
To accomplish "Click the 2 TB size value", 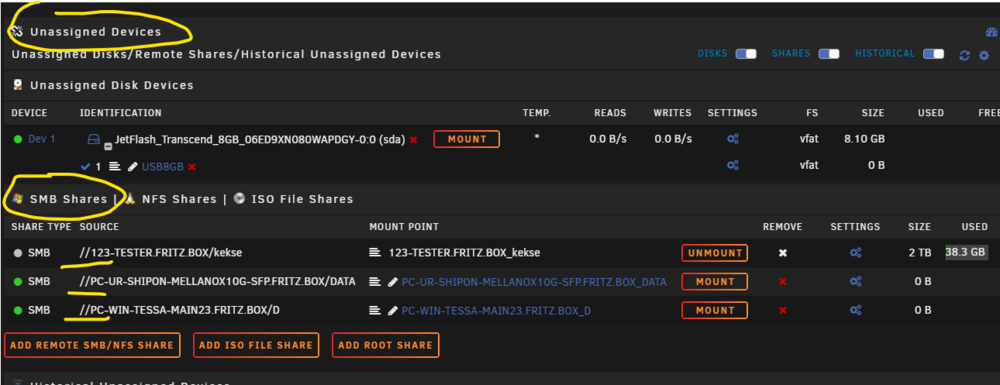I will 920,252.
